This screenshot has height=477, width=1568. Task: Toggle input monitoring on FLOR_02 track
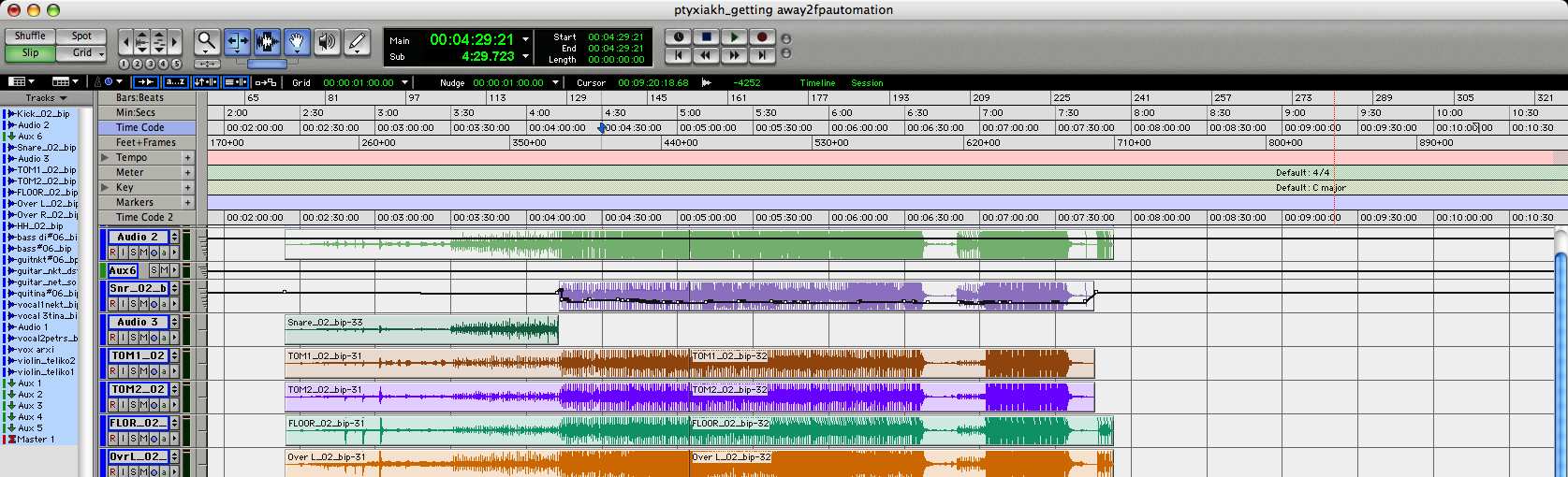coord(124,439)
